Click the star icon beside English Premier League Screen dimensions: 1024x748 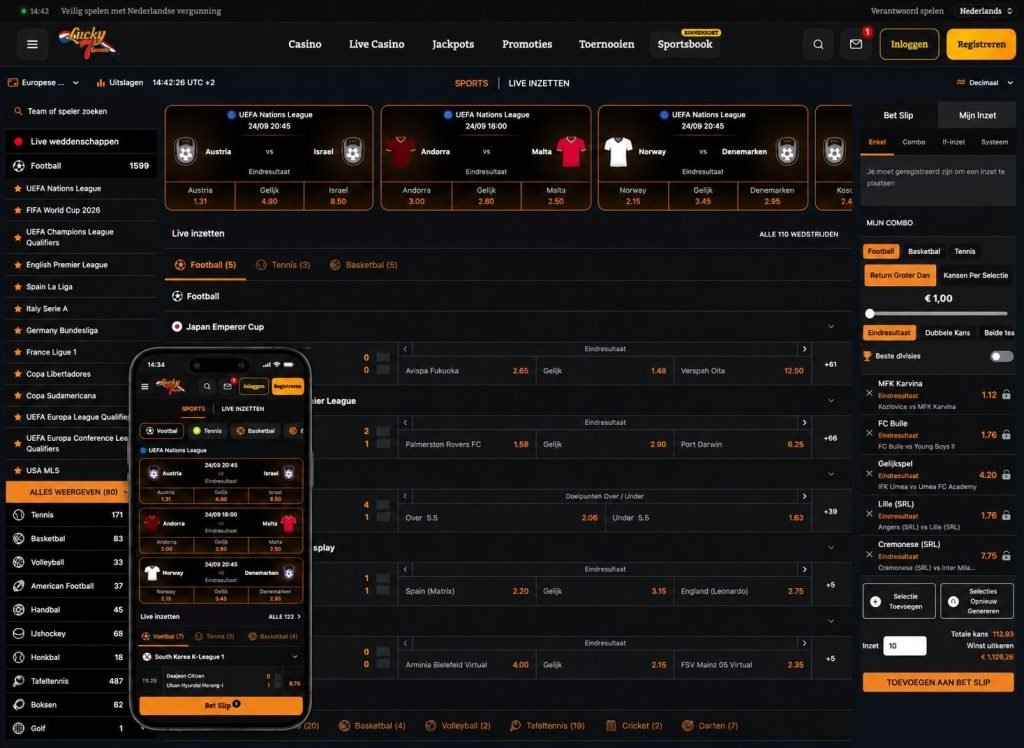(18, 265)
